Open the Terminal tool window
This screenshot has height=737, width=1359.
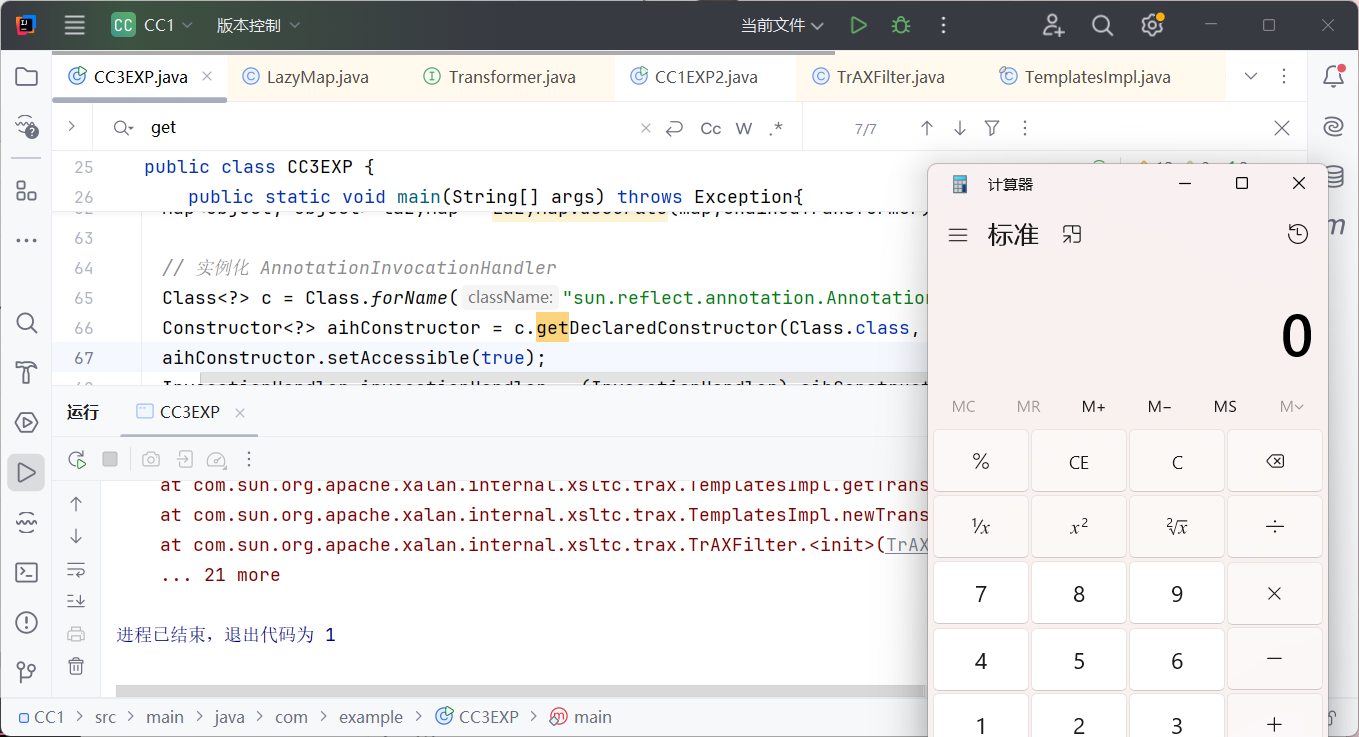27,573
